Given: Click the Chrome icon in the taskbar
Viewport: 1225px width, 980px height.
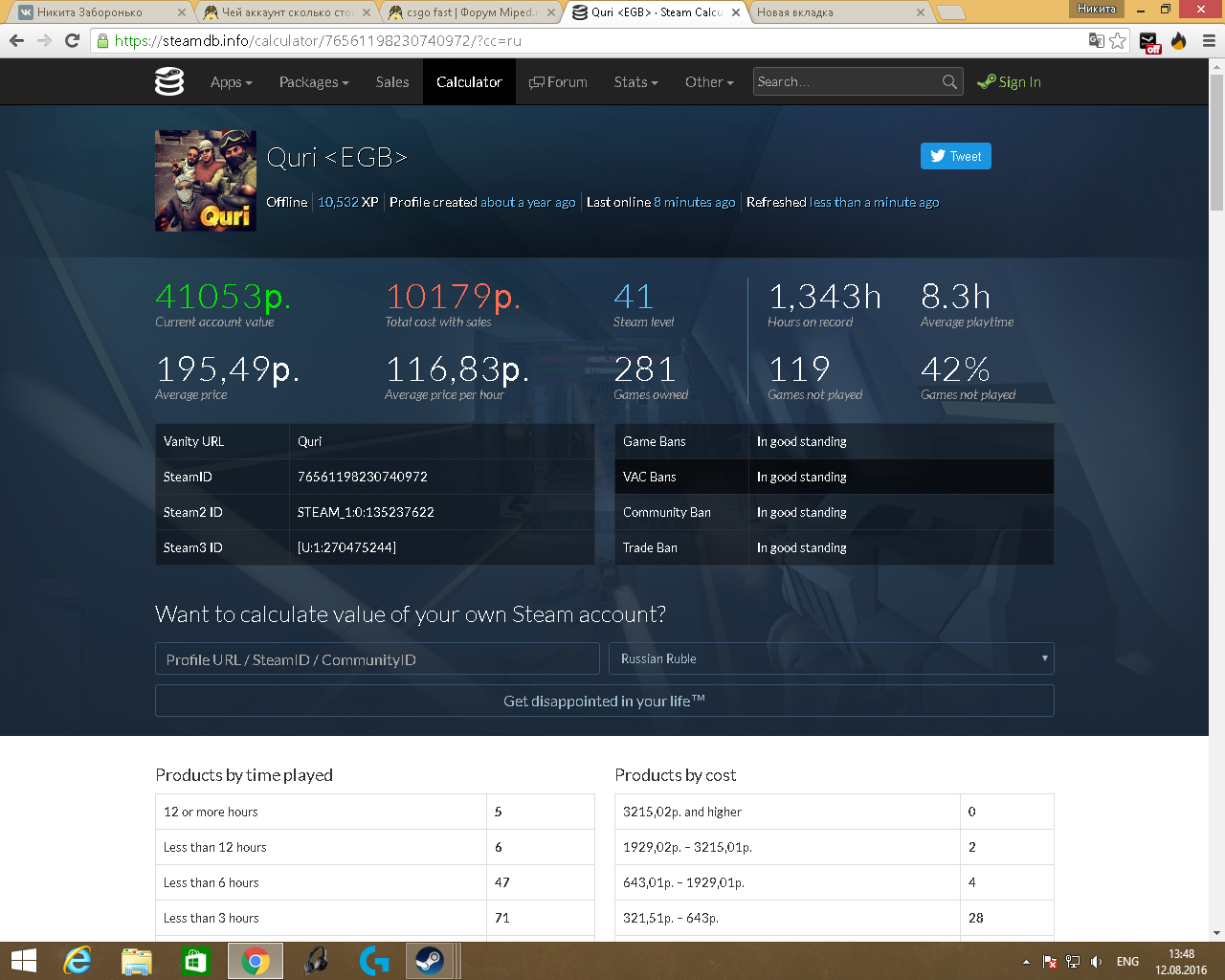Looking at the screenshot, I should pos(256,961).
